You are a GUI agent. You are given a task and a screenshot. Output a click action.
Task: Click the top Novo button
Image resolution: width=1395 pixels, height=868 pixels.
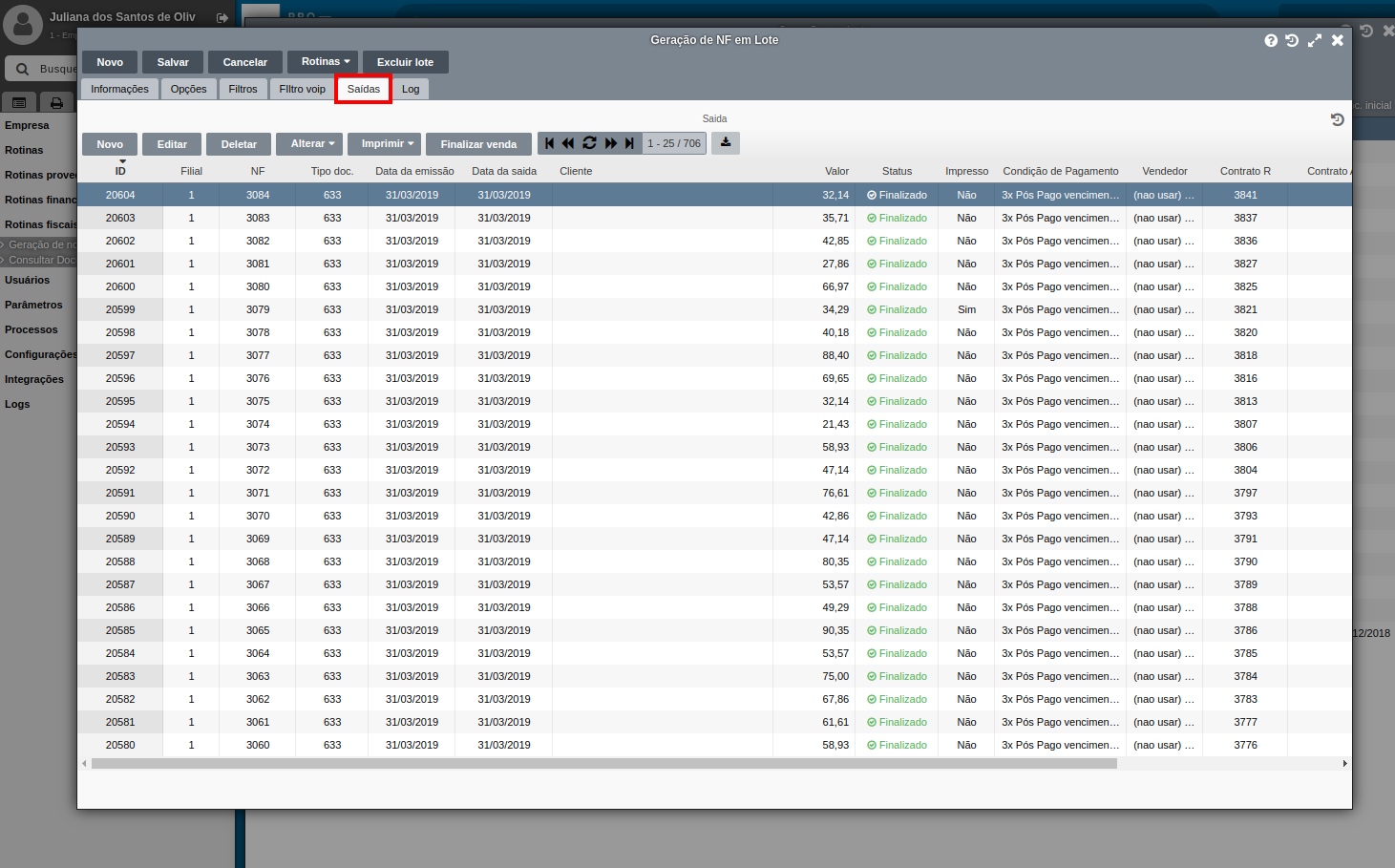coord(110,62)
